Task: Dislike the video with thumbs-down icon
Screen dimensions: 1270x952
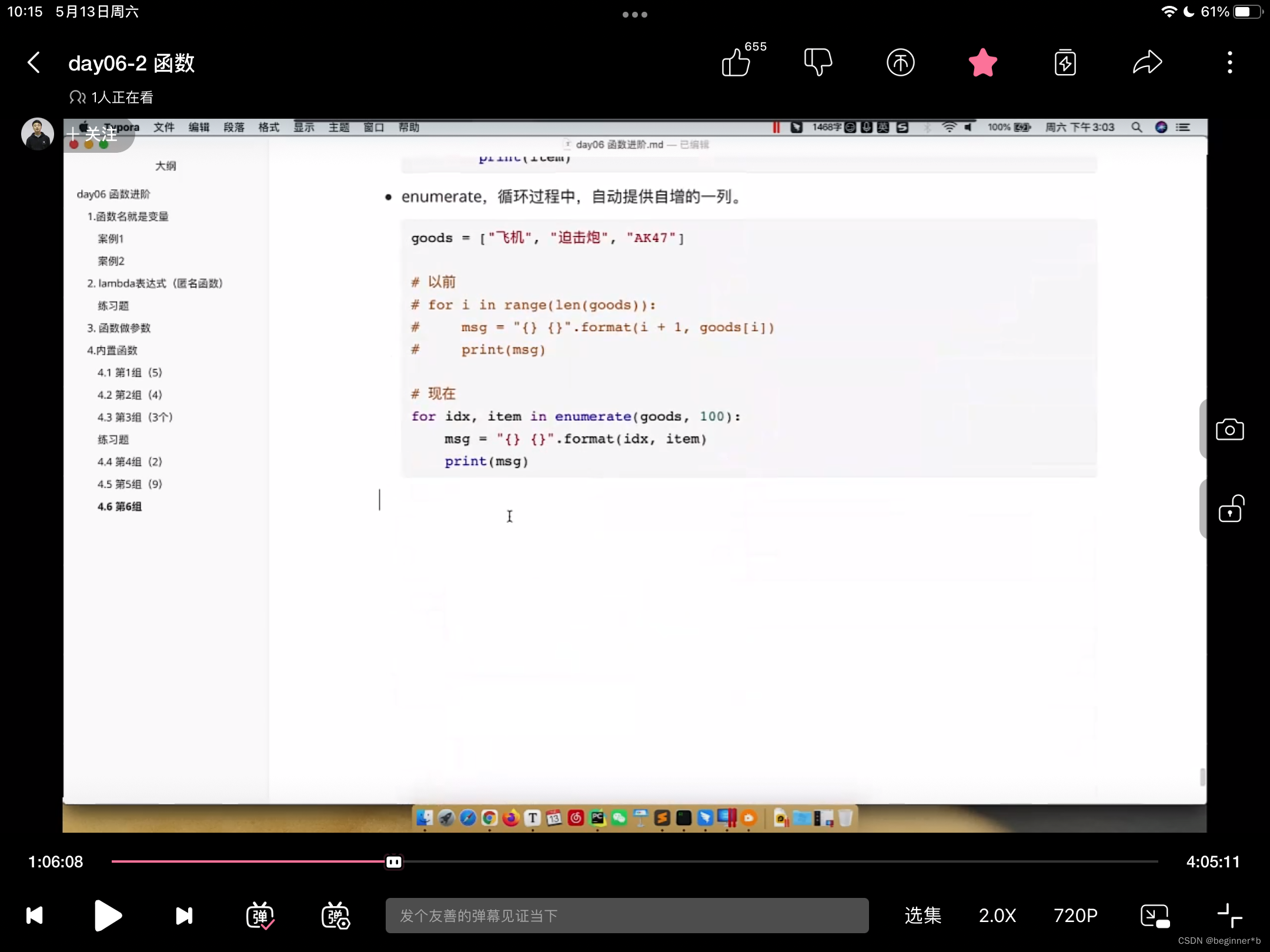Action: tap(818, 62)
